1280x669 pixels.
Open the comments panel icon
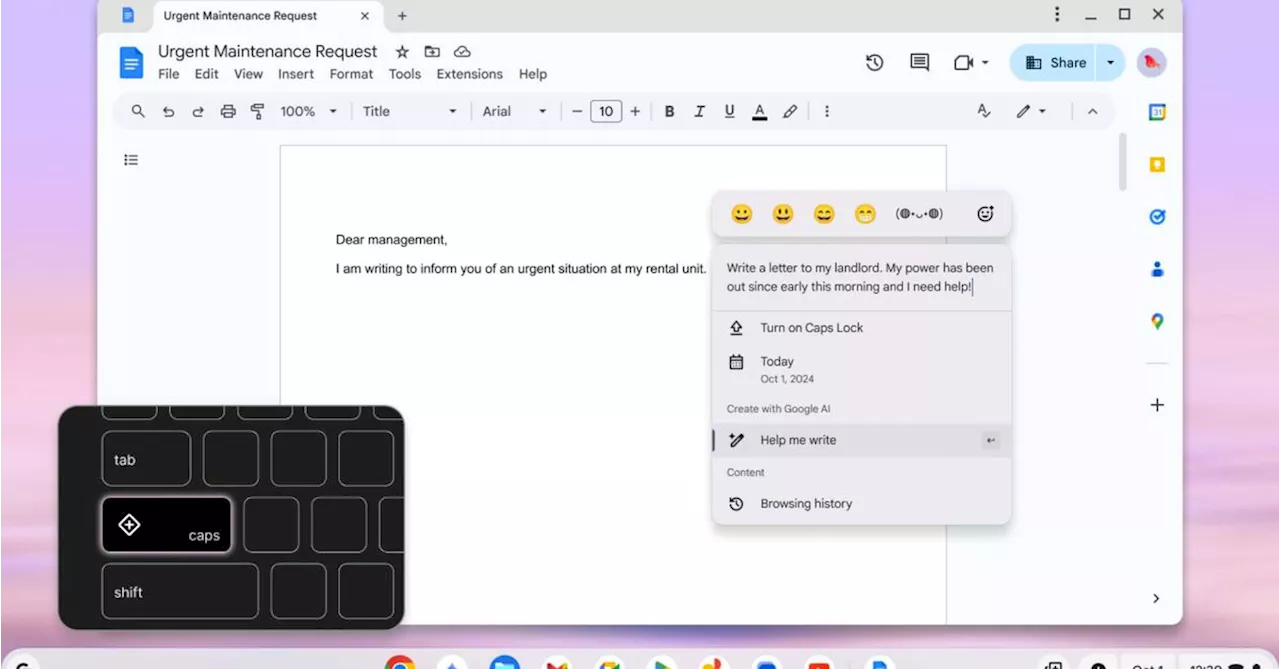pyautogui.click(x=919, y=62)
